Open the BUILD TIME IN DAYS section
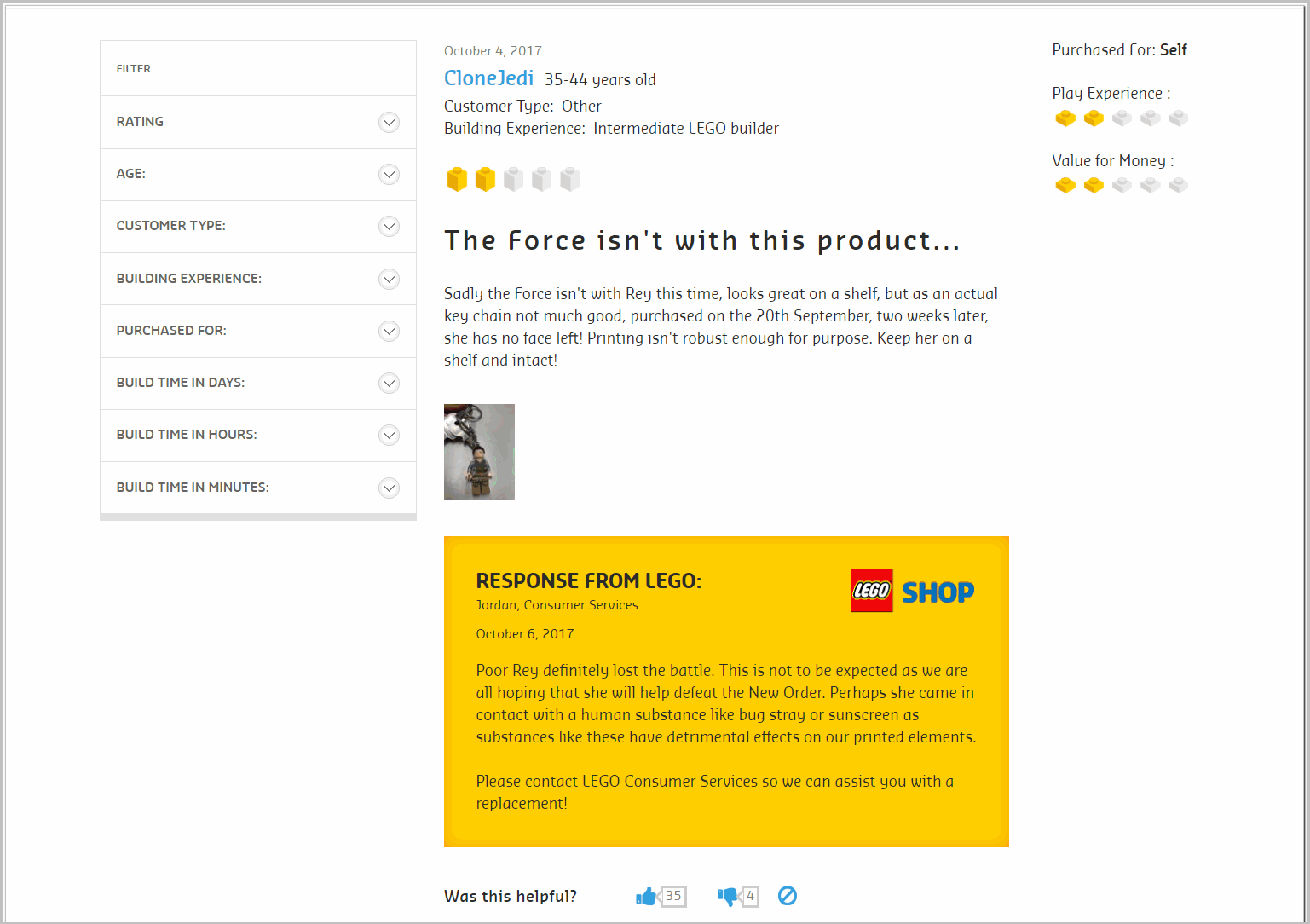Screen dimensions: 1310x924 coord(389,383)
